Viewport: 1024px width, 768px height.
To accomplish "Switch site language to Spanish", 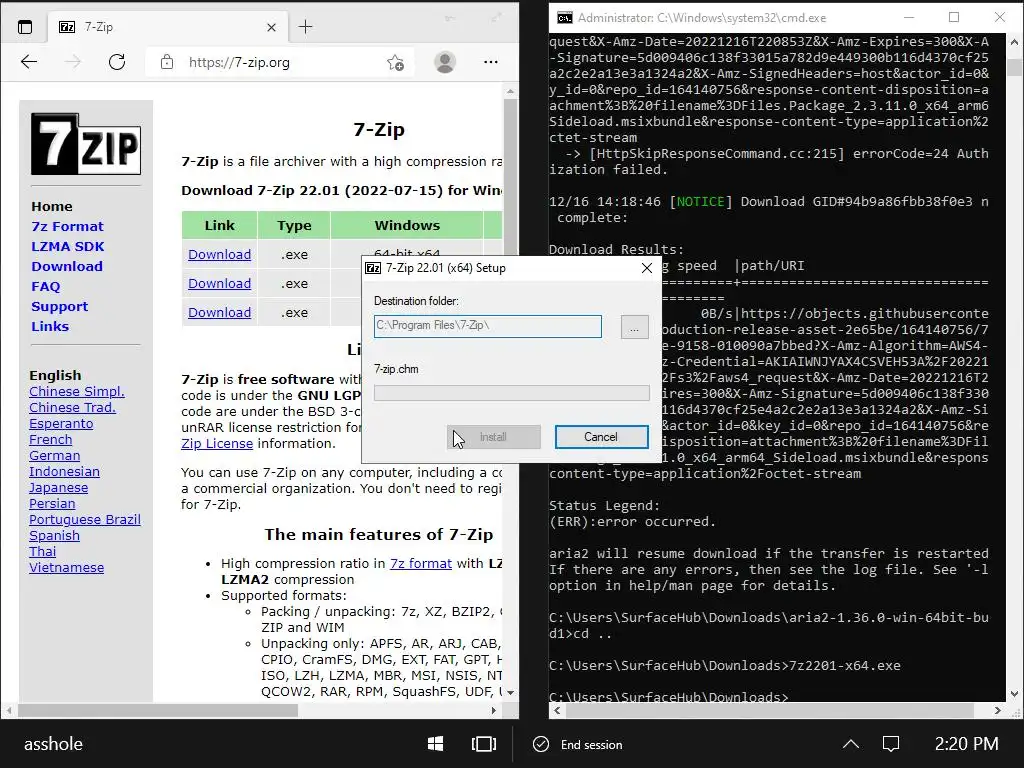I will (x=54, y=536).
